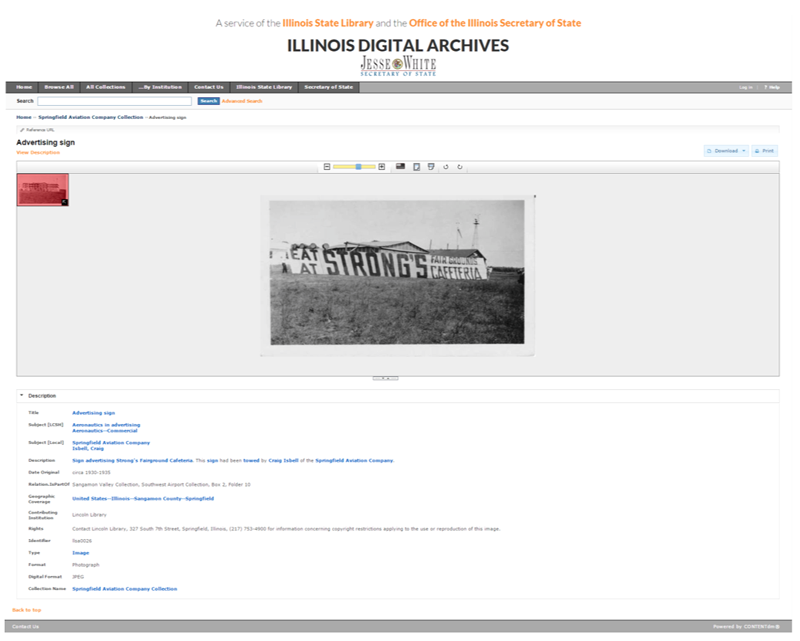Focus the Search text field
This screenshot has width=800, height=641.
[115, 101]
